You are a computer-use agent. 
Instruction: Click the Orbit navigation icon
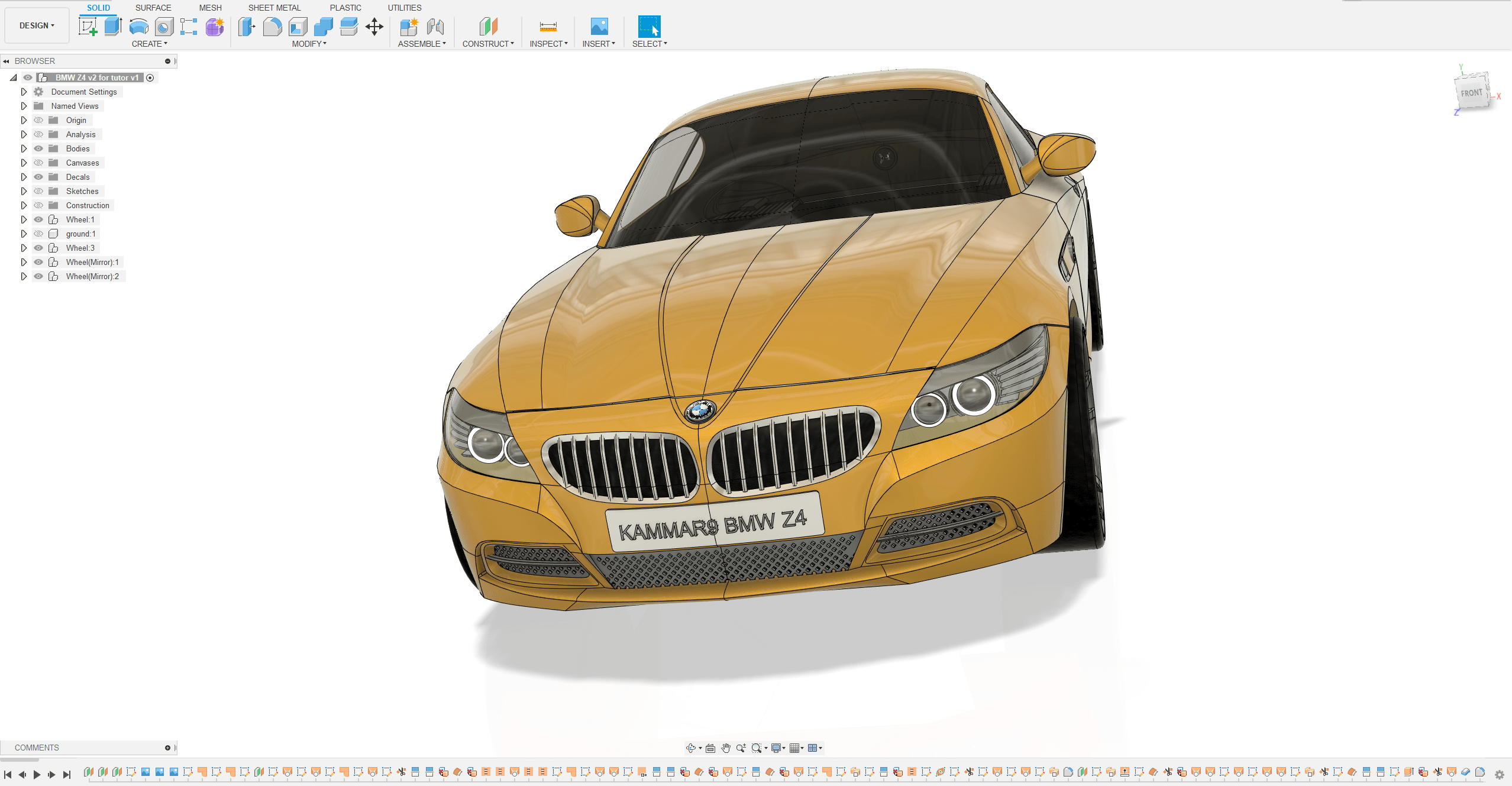pyautogui.click(x=691, y=748)
